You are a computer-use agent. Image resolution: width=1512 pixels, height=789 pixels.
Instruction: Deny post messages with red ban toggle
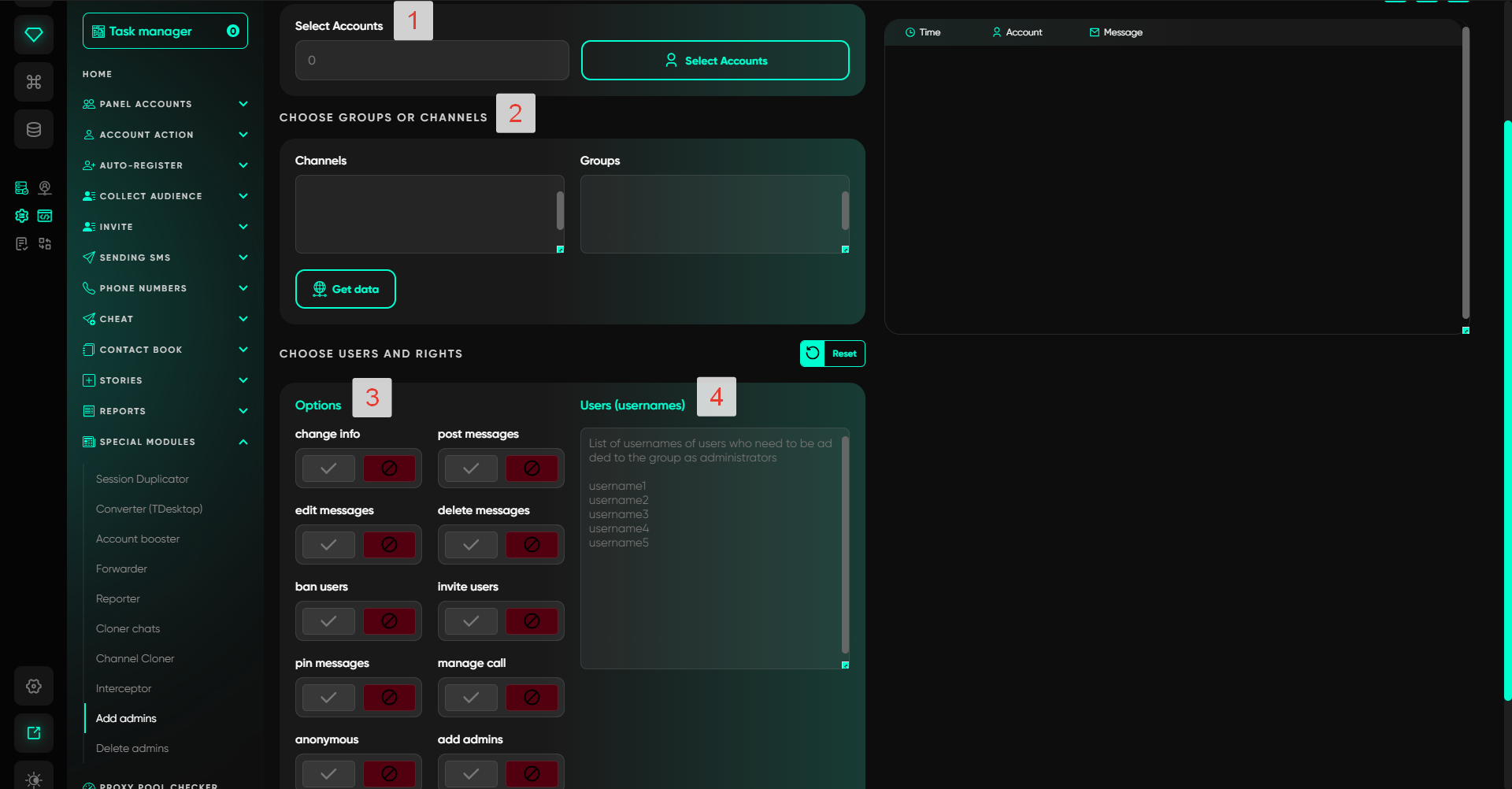pos(532,469)
